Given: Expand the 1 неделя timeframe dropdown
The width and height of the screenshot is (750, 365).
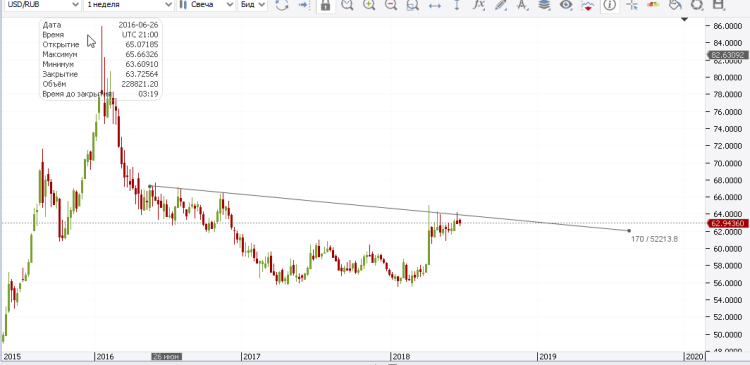Looking at the screenshot, I should 129,4.
